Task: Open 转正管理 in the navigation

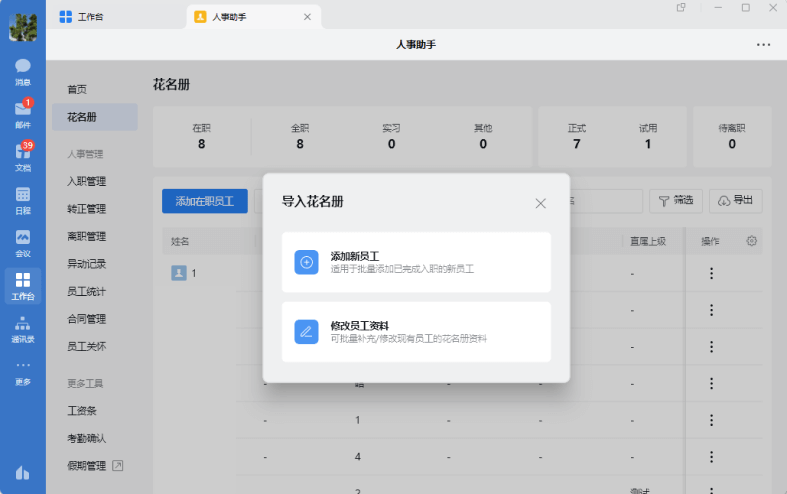Action: tap(86, 209)
